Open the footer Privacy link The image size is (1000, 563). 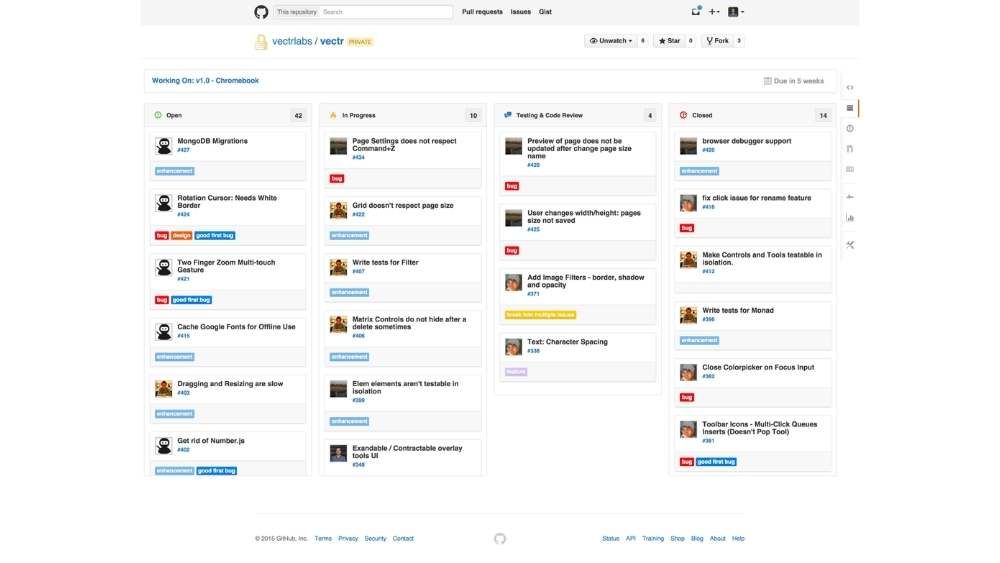(x=348, y=539)
